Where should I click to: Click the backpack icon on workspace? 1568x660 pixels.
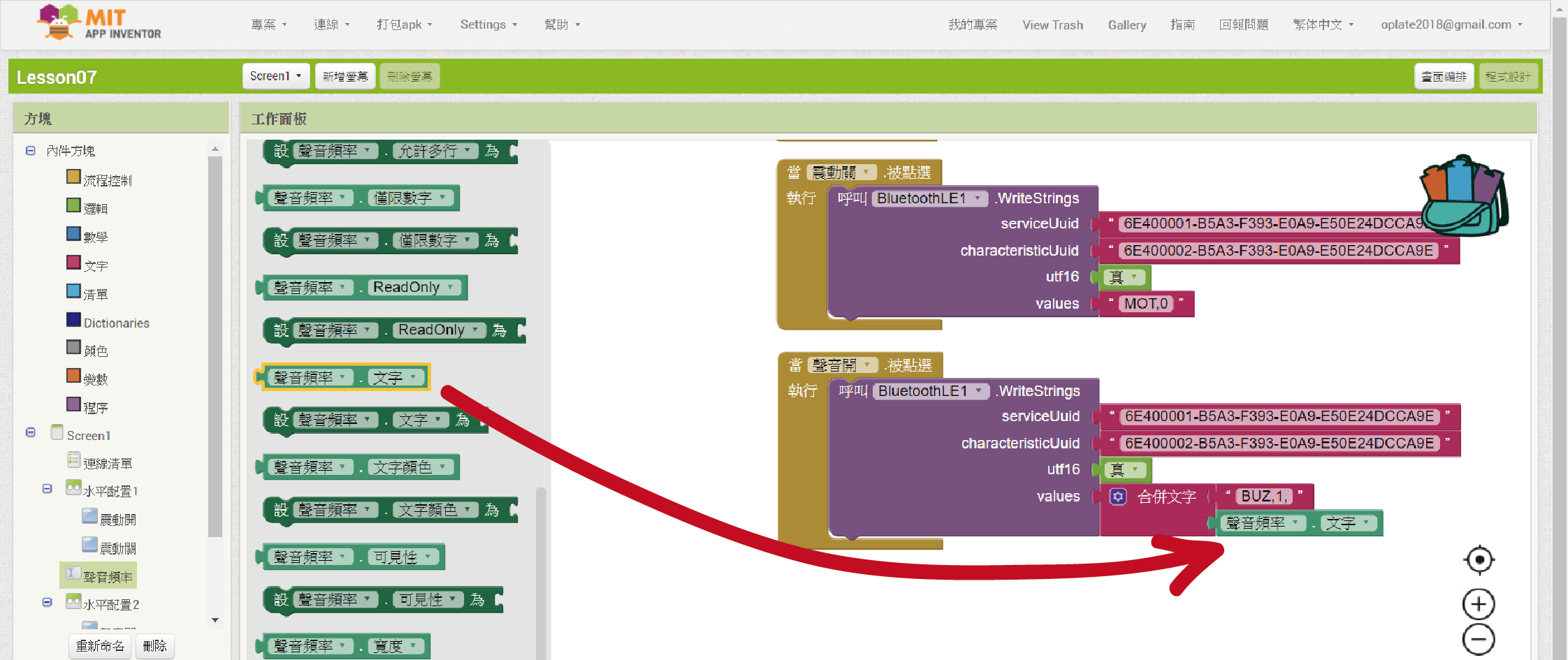coord(1463,196)
